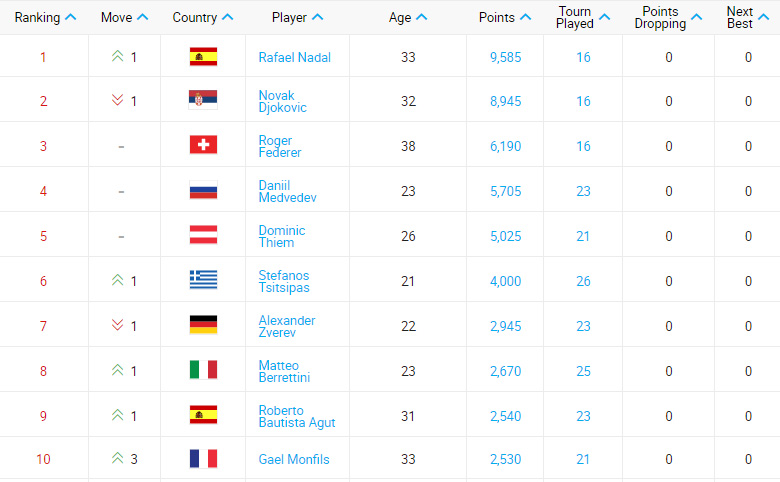The height and width of the screenshot is (482, 780).
Task: Open Rafael Nadal player profile link
Action: [x=294, y=57]
